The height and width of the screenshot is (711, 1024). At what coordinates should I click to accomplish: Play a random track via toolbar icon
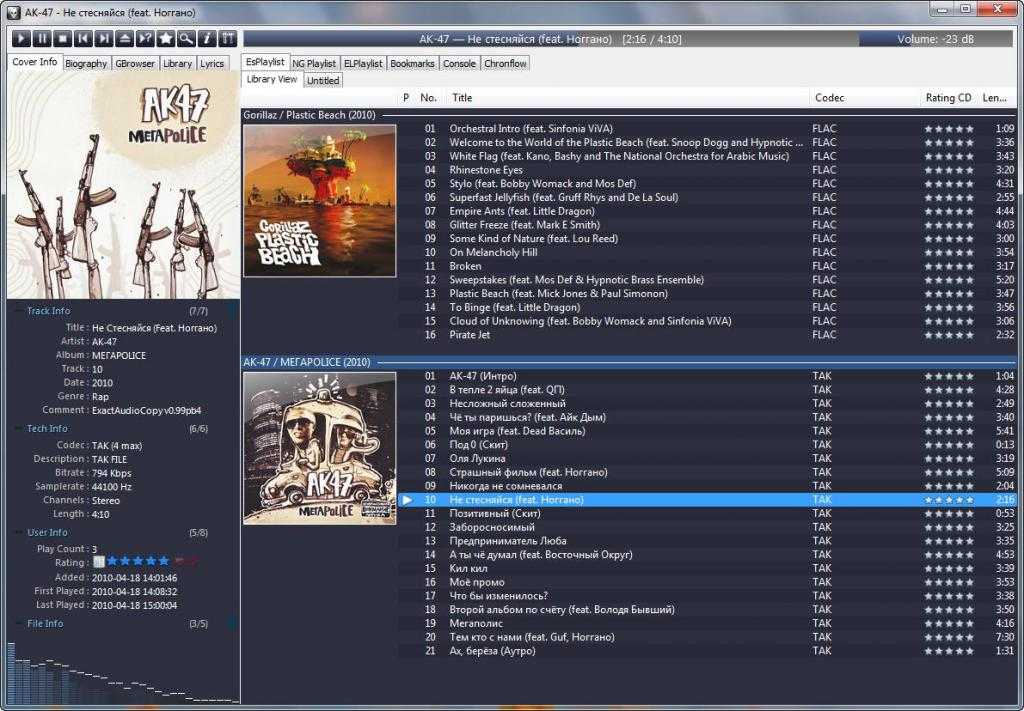[145, 38]
